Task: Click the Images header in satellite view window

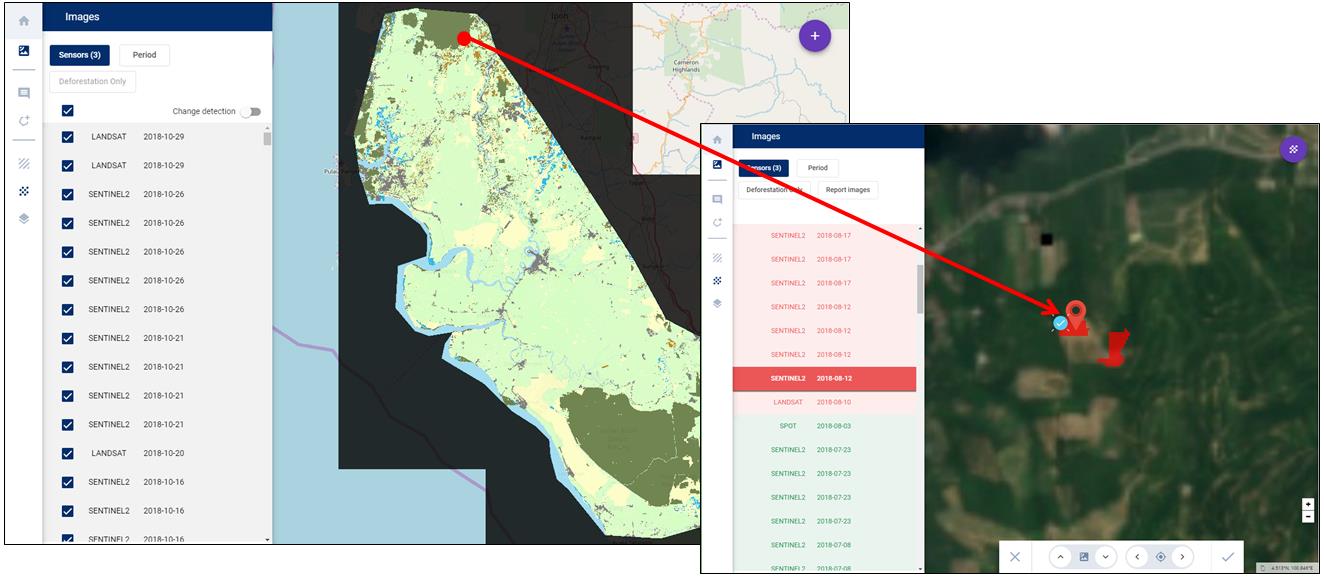Action: click(x=766, y=136)
